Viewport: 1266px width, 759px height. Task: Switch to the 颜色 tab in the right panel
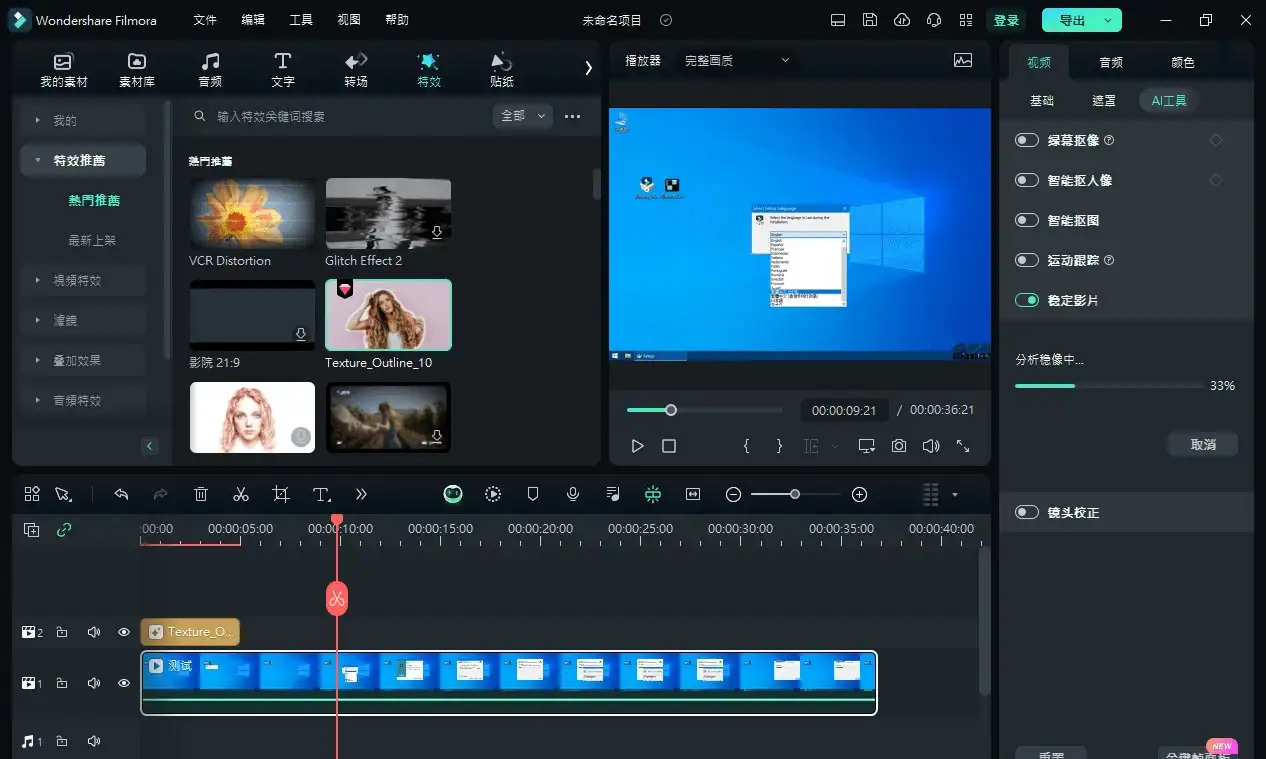click(x=1181, y=61)
